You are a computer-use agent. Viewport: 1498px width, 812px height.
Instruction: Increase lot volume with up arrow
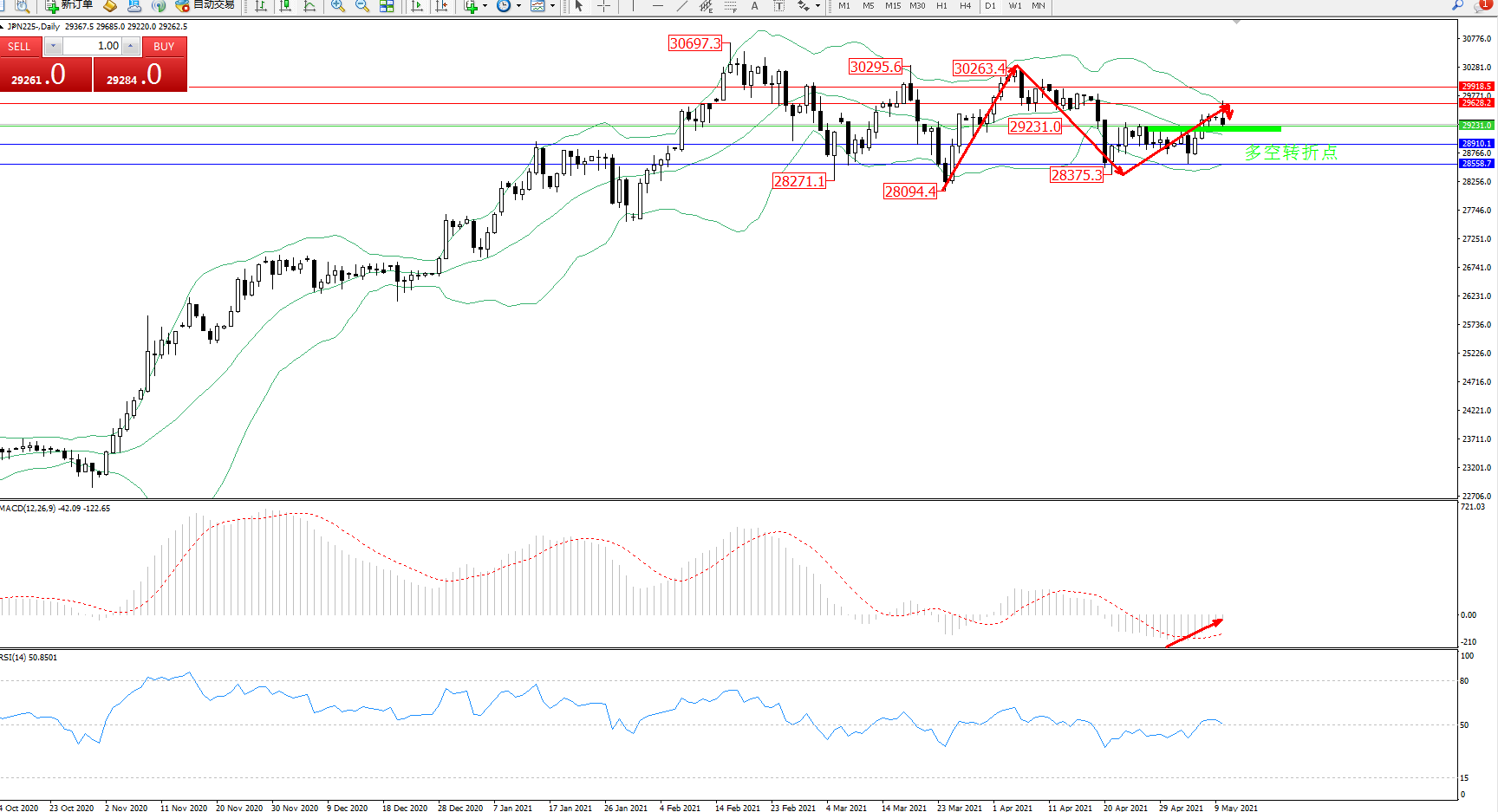pos(131,46)
